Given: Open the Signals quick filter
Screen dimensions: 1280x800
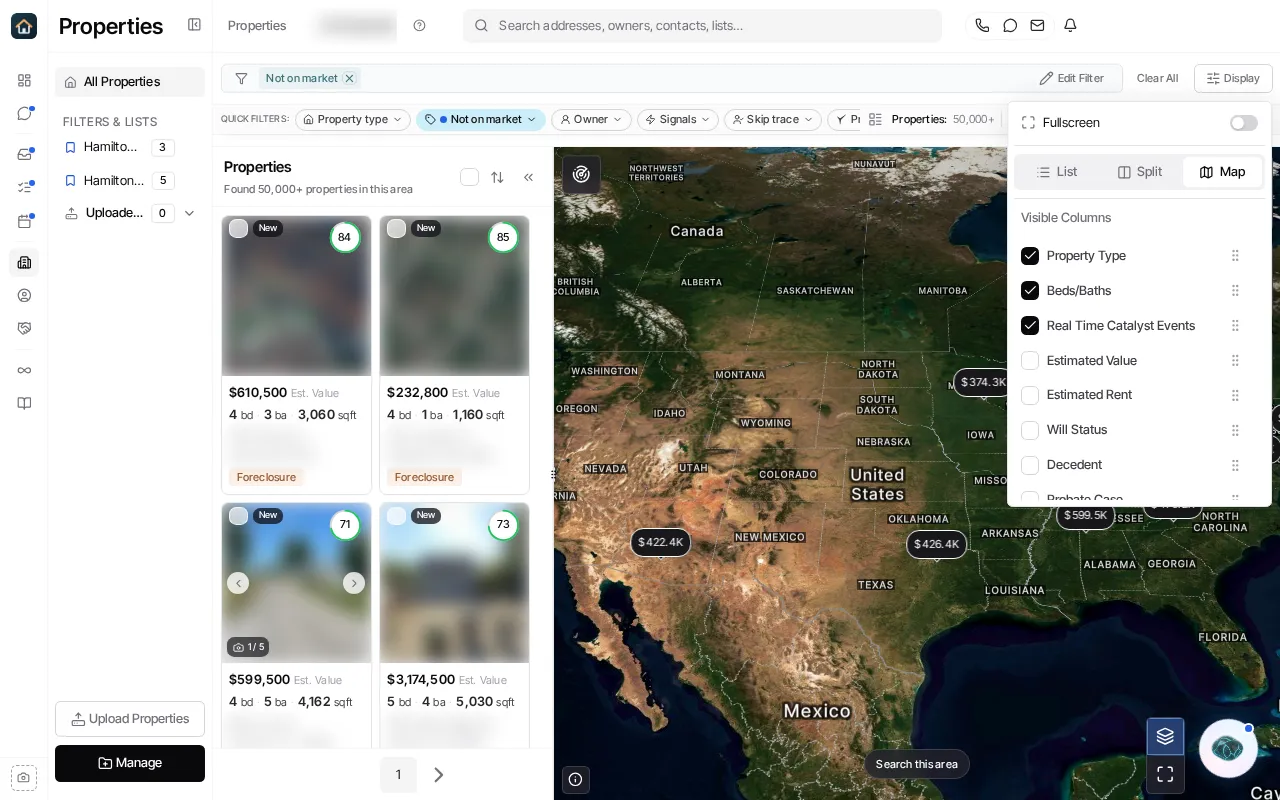Looking at the screenshot, I should click(678, 120).
